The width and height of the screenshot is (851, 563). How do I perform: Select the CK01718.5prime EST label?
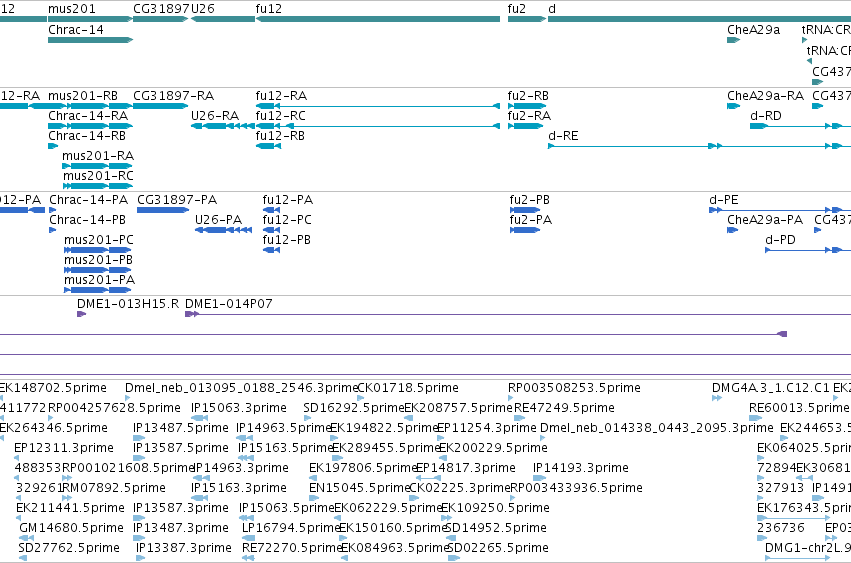(x=408, y=388)
